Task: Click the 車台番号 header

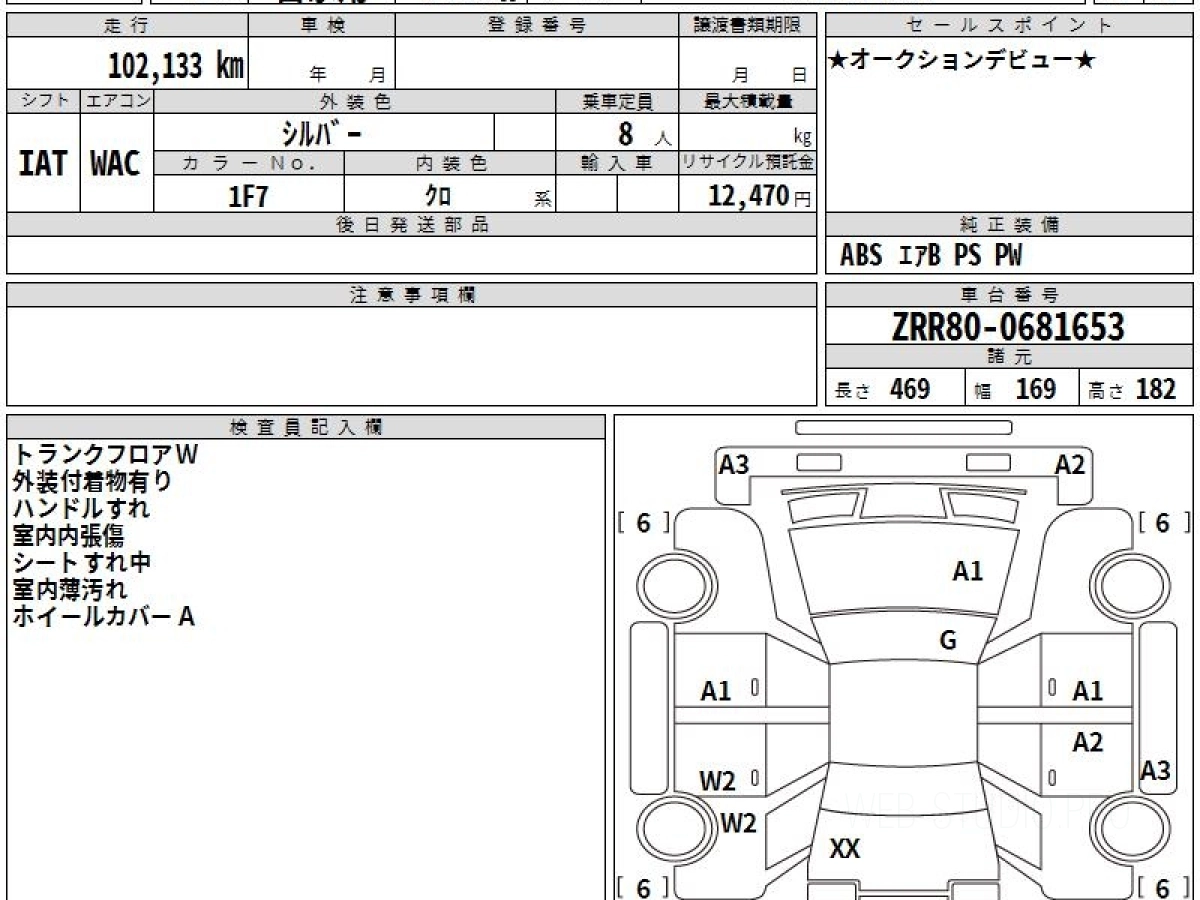Action: 1010,295
